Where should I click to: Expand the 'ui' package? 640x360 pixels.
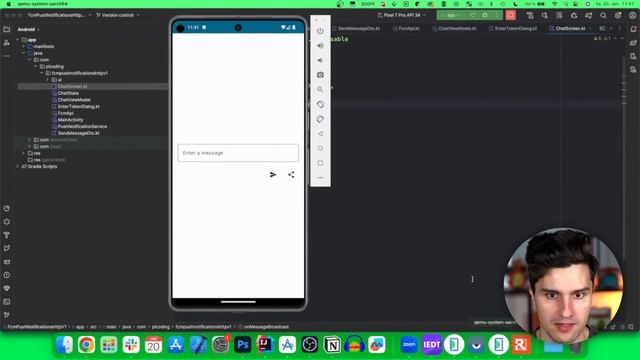[48, 80]
